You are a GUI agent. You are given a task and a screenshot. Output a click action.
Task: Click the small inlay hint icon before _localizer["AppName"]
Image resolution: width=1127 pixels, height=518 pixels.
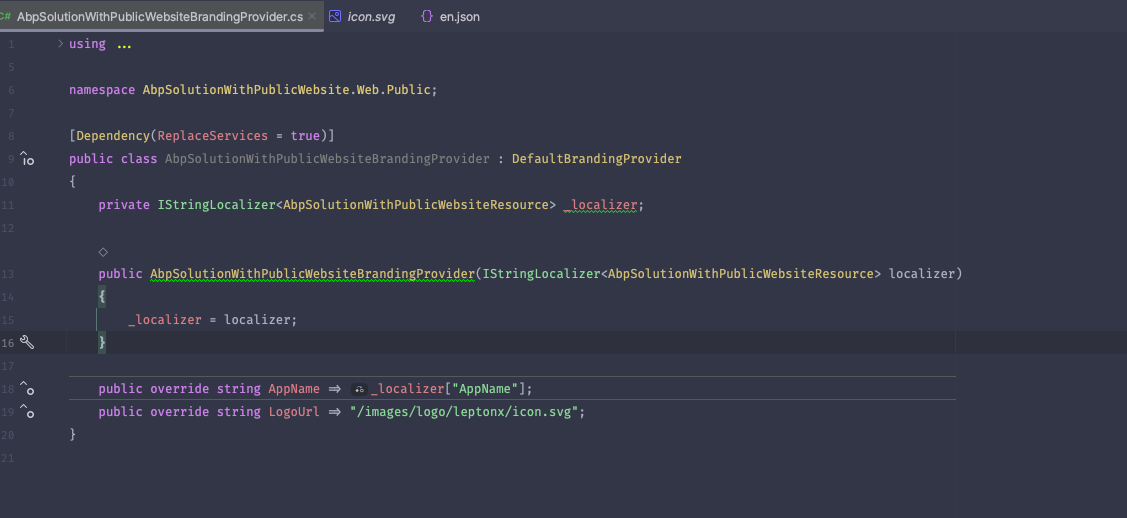click(x=359, y=390)
